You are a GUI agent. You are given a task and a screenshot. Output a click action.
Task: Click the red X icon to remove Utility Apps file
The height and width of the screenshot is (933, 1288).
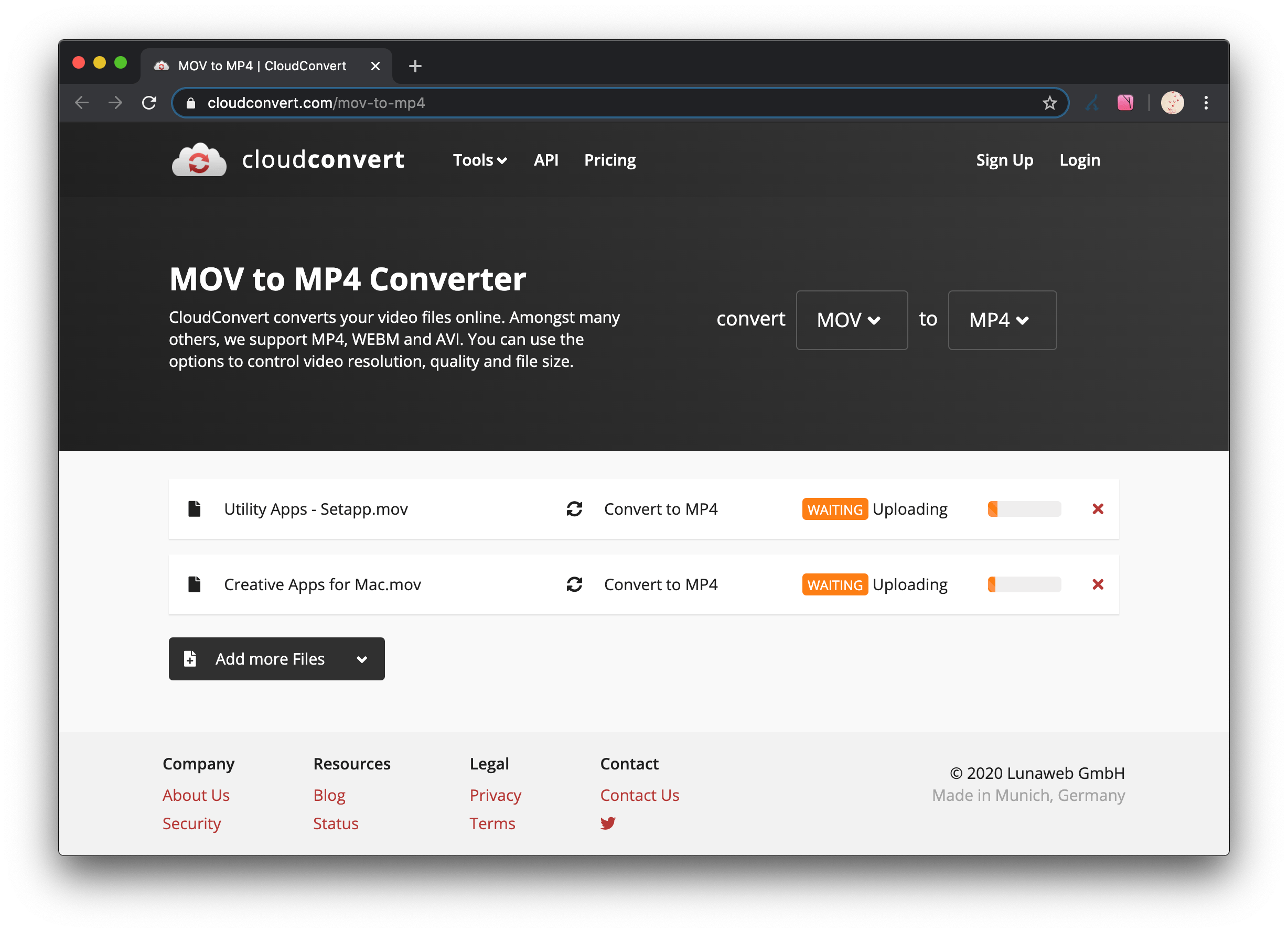pyautogui.click(x=1098, y=509)
